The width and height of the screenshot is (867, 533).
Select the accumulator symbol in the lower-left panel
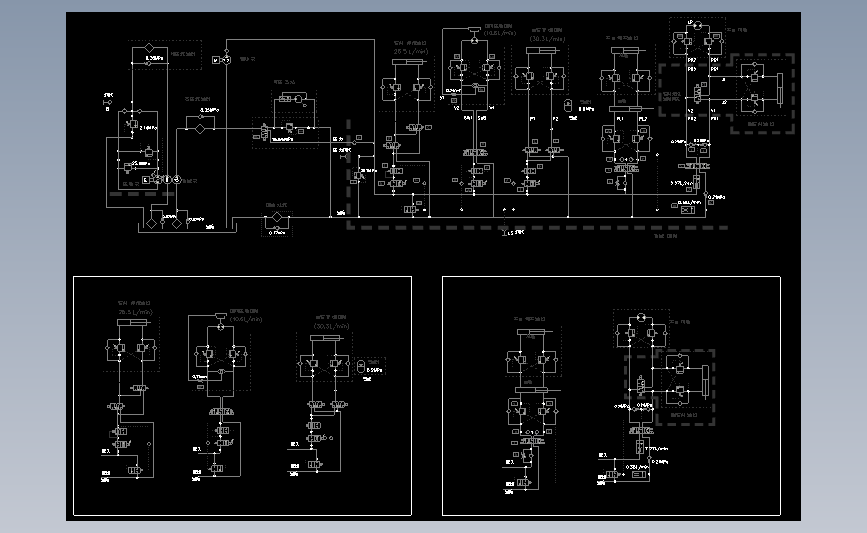361,367
